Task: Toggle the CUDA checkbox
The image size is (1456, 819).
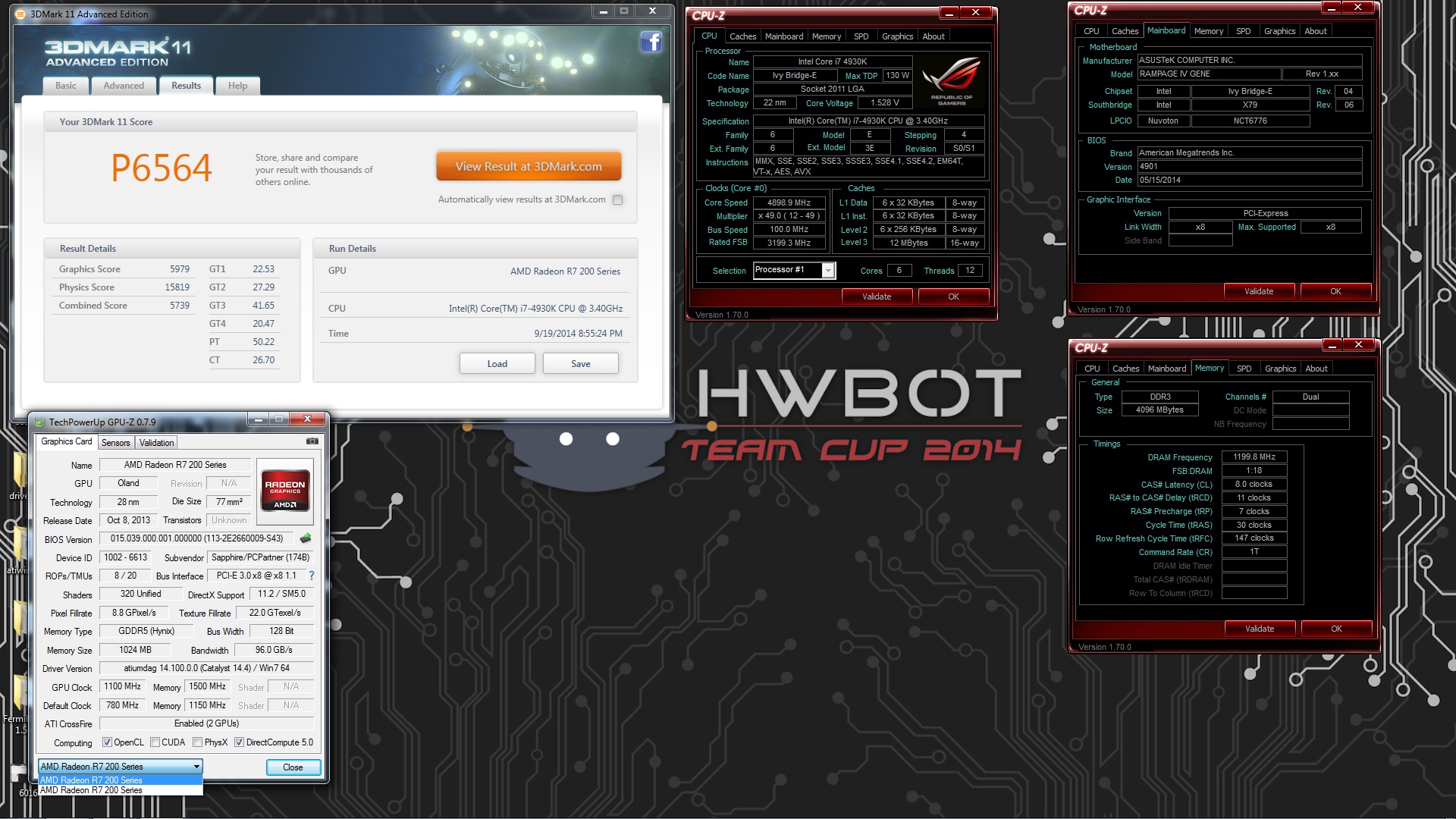Action: click(155, 742)
